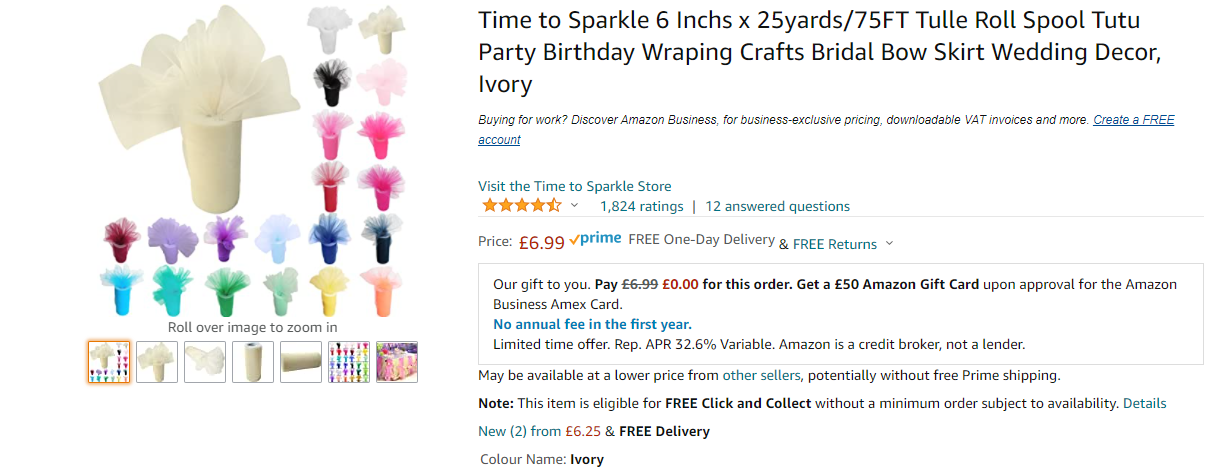Expand the FREE Returns details chevron
The height and width of the screenshot is (476, 1207).
click(890, 244)
